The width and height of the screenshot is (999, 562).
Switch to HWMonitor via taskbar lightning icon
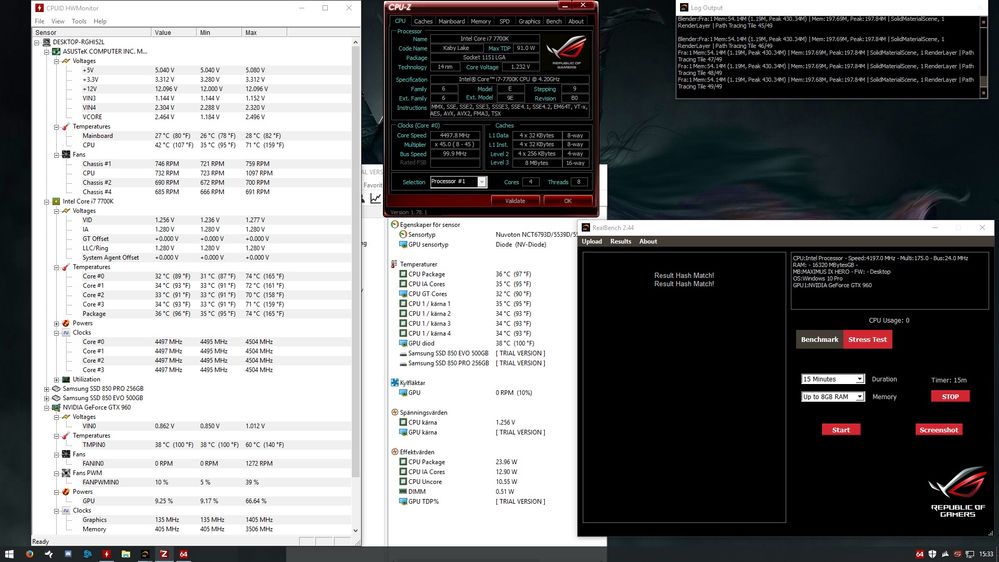(106, 554)
